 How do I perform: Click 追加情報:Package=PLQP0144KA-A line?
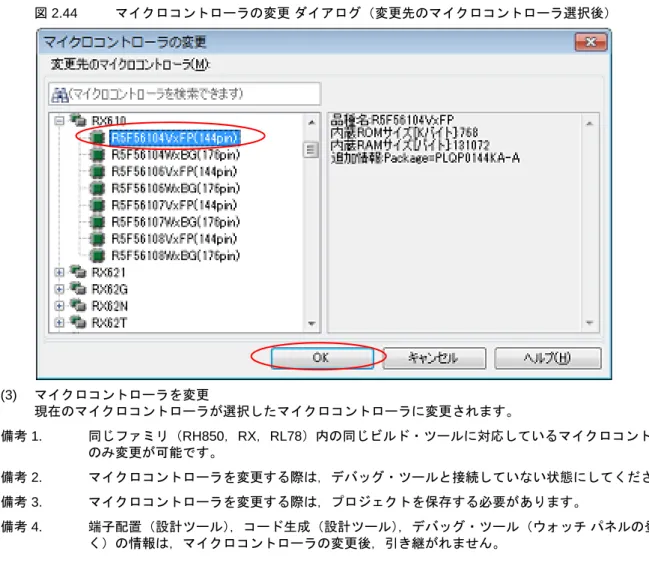(425, 158)
